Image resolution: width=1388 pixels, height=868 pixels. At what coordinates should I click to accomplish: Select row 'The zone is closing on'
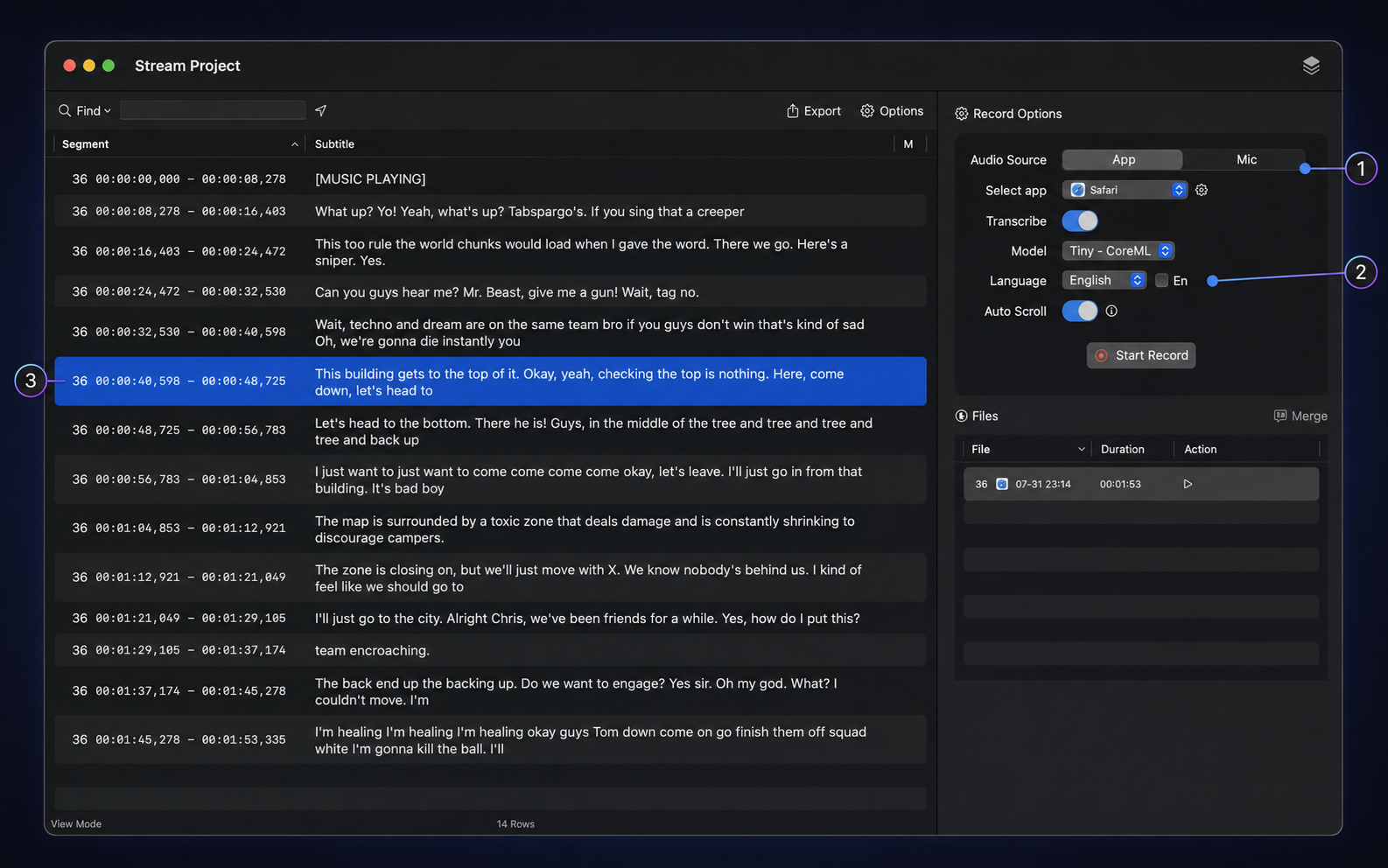pos(490,577)
